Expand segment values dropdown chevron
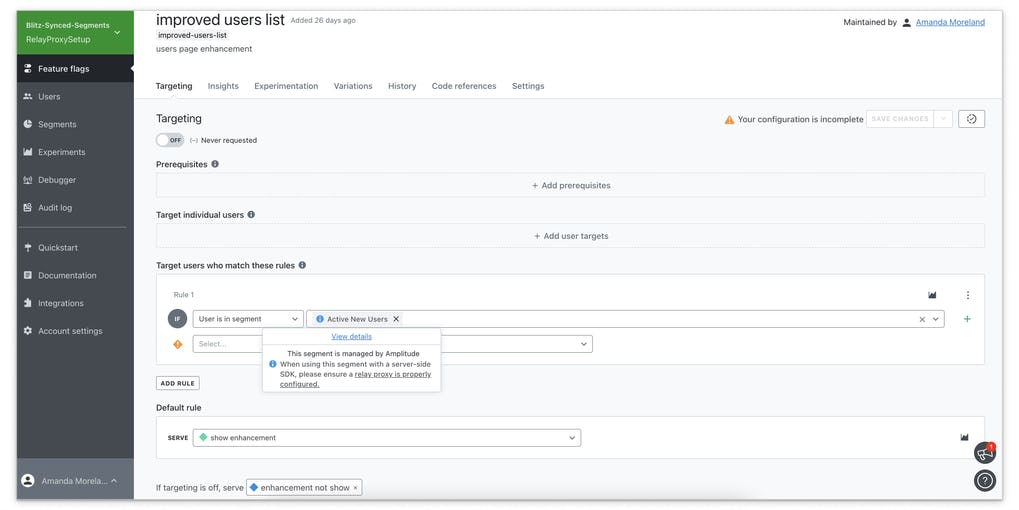 point(936,319)
